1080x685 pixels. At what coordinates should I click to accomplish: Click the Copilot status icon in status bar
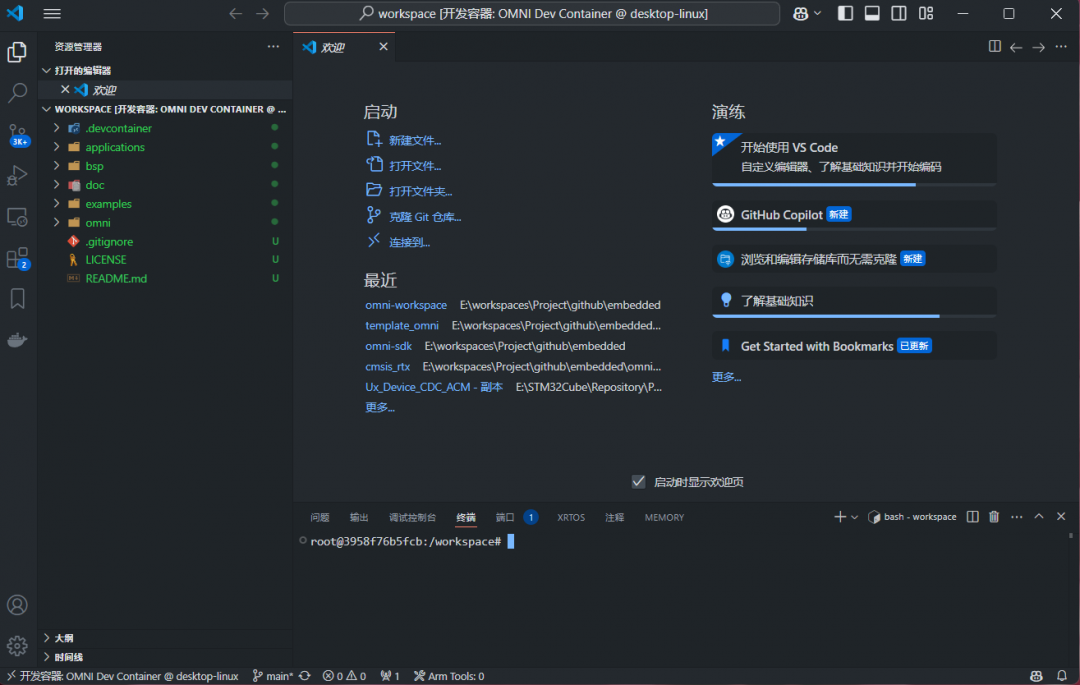pyautogui.click(x=1036, y=676)
